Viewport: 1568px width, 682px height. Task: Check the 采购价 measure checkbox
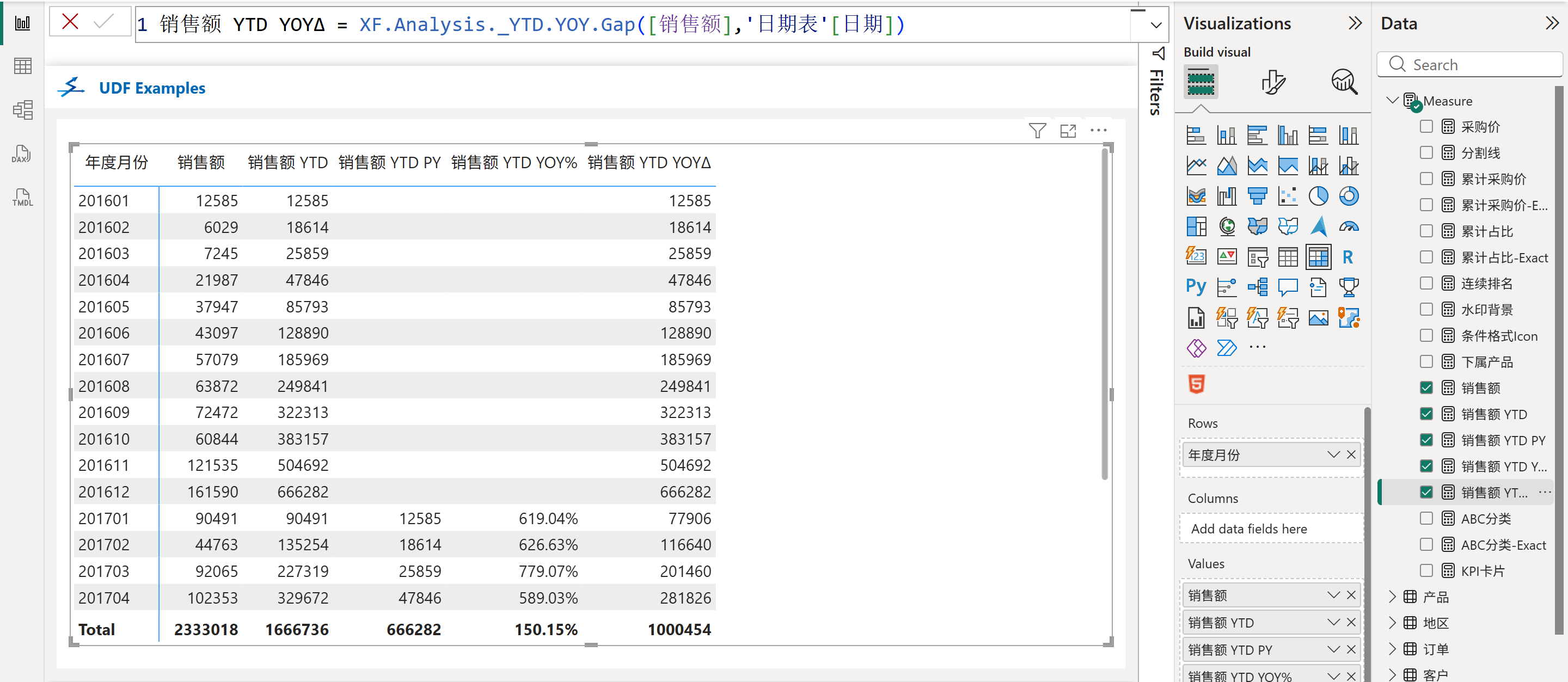coord(1425,126)
